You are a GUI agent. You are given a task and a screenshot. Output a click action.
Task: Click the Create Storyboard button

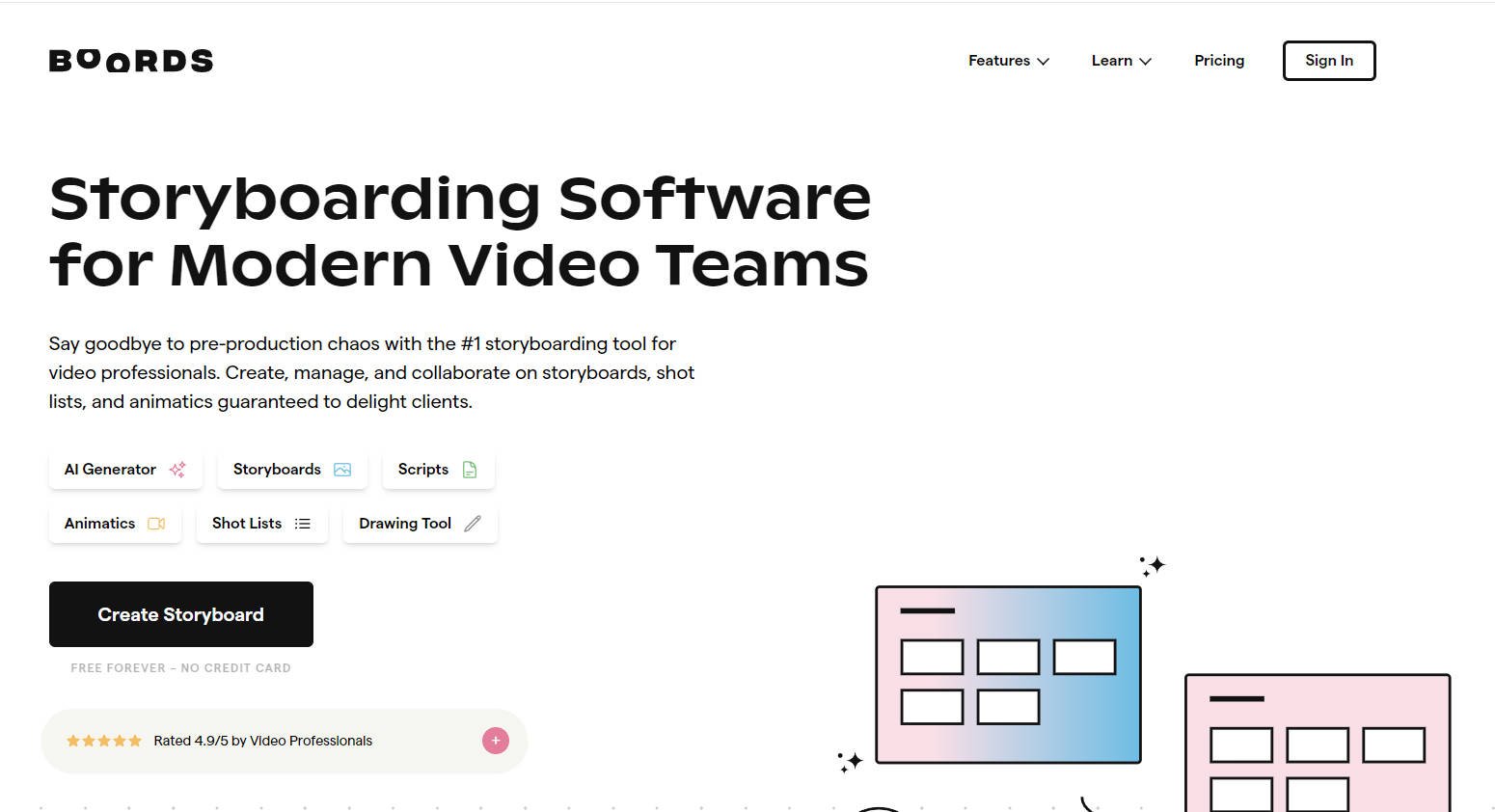(x=181, y=614)
